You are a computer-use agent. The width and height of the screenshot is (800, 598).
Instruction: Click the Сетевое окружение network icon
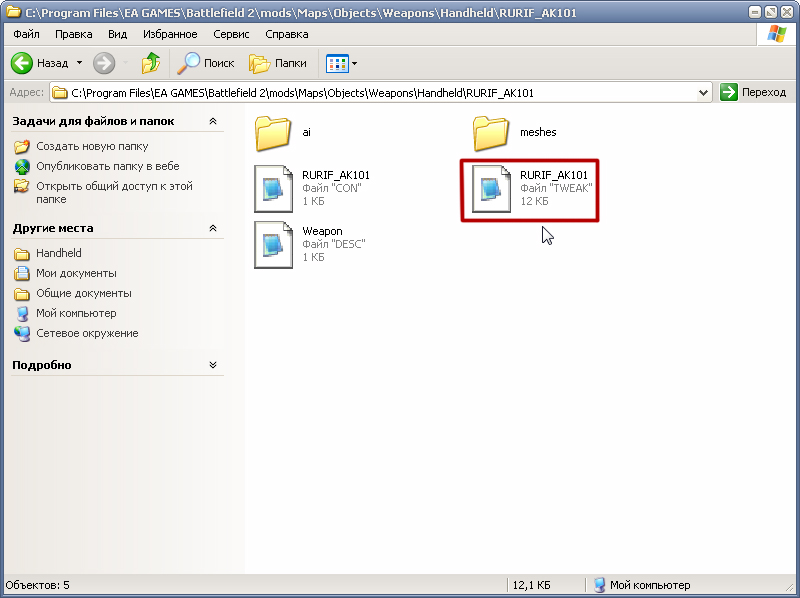22,334
